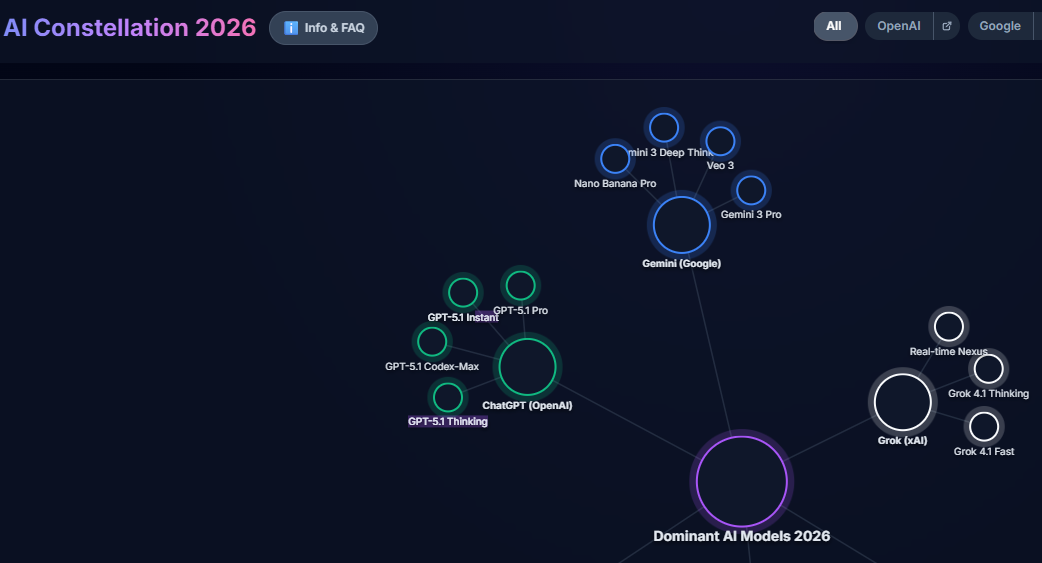Click the 'Nano Banana Pro' label
The image size is (1042, 563).
[615, 183]
